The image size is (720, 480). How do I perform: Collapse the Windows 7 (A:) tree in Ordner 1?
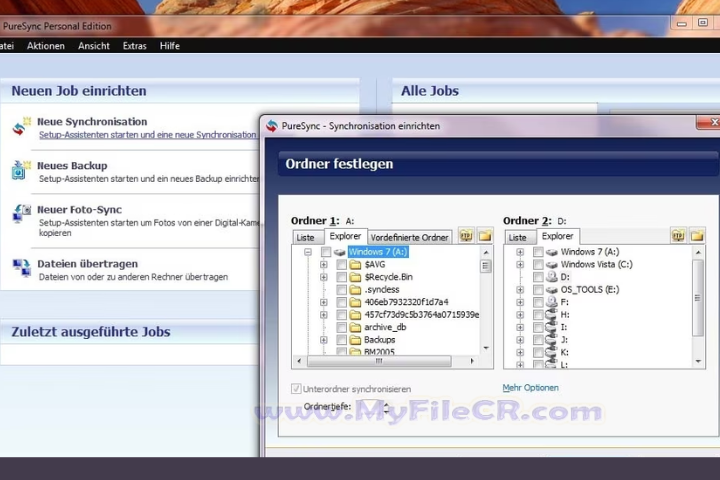[308, 252]
